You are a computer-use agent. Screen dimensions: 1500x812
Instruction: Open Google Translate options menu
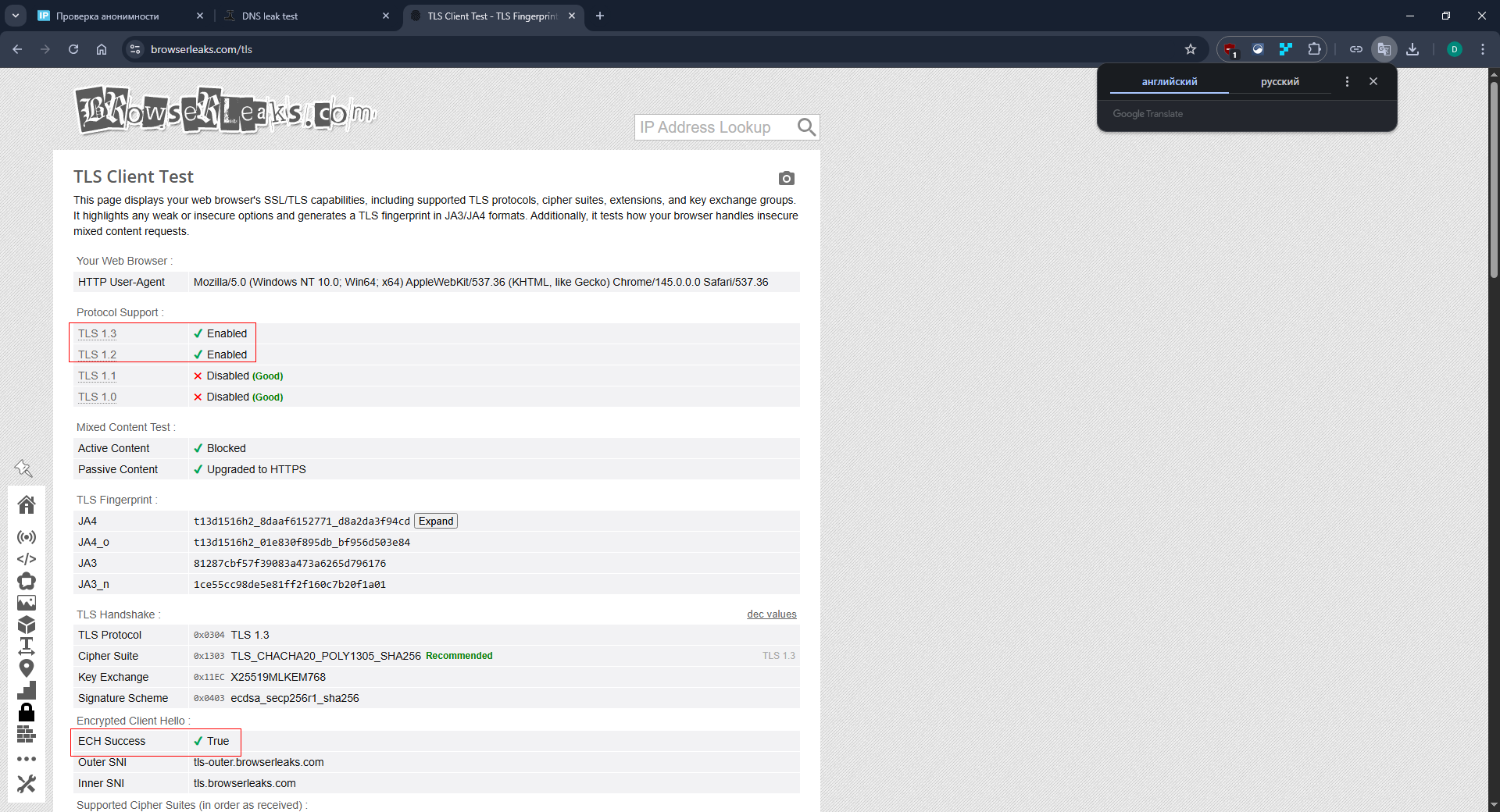1346,81
